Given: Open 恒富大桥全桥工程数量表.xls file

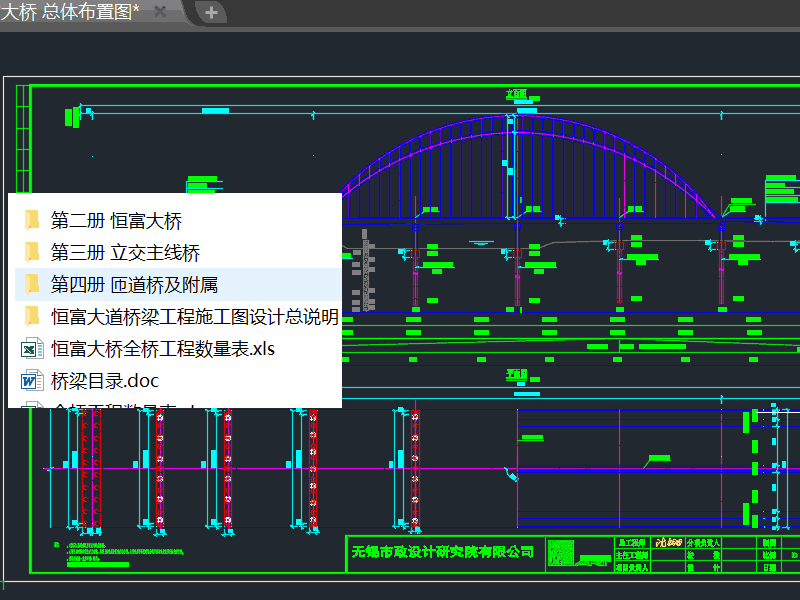Looking at the screenshot, I should [x=162, y=349].
